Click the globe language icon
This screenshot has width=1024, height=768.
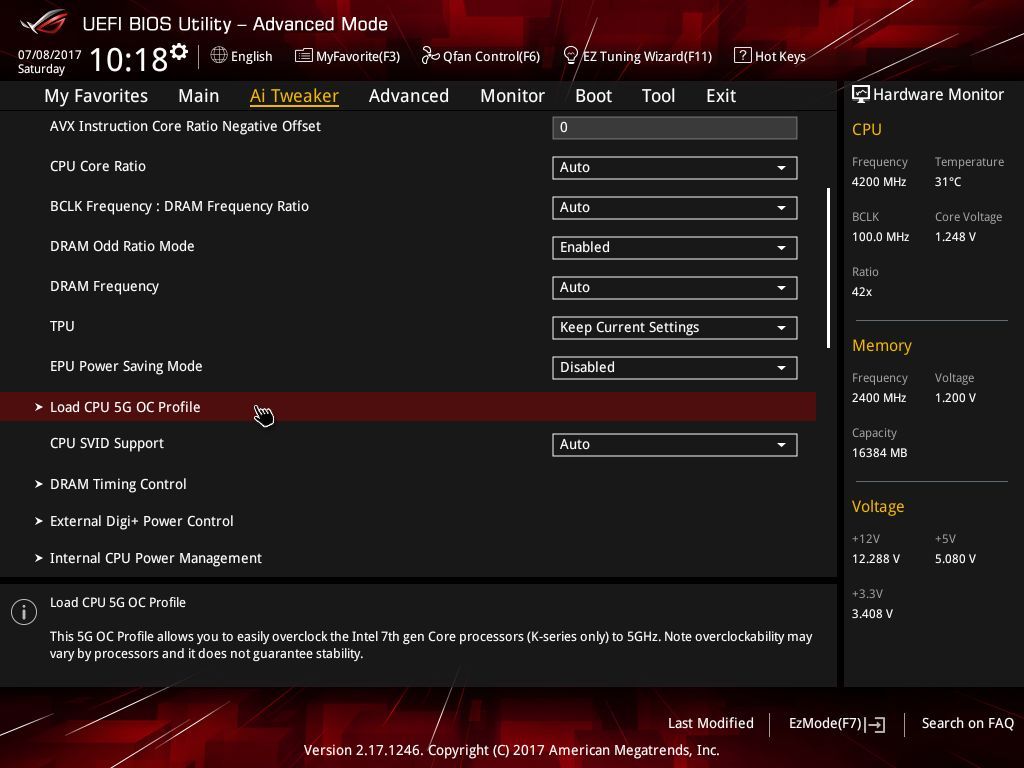pyautogui.click(x=219, y=56)
